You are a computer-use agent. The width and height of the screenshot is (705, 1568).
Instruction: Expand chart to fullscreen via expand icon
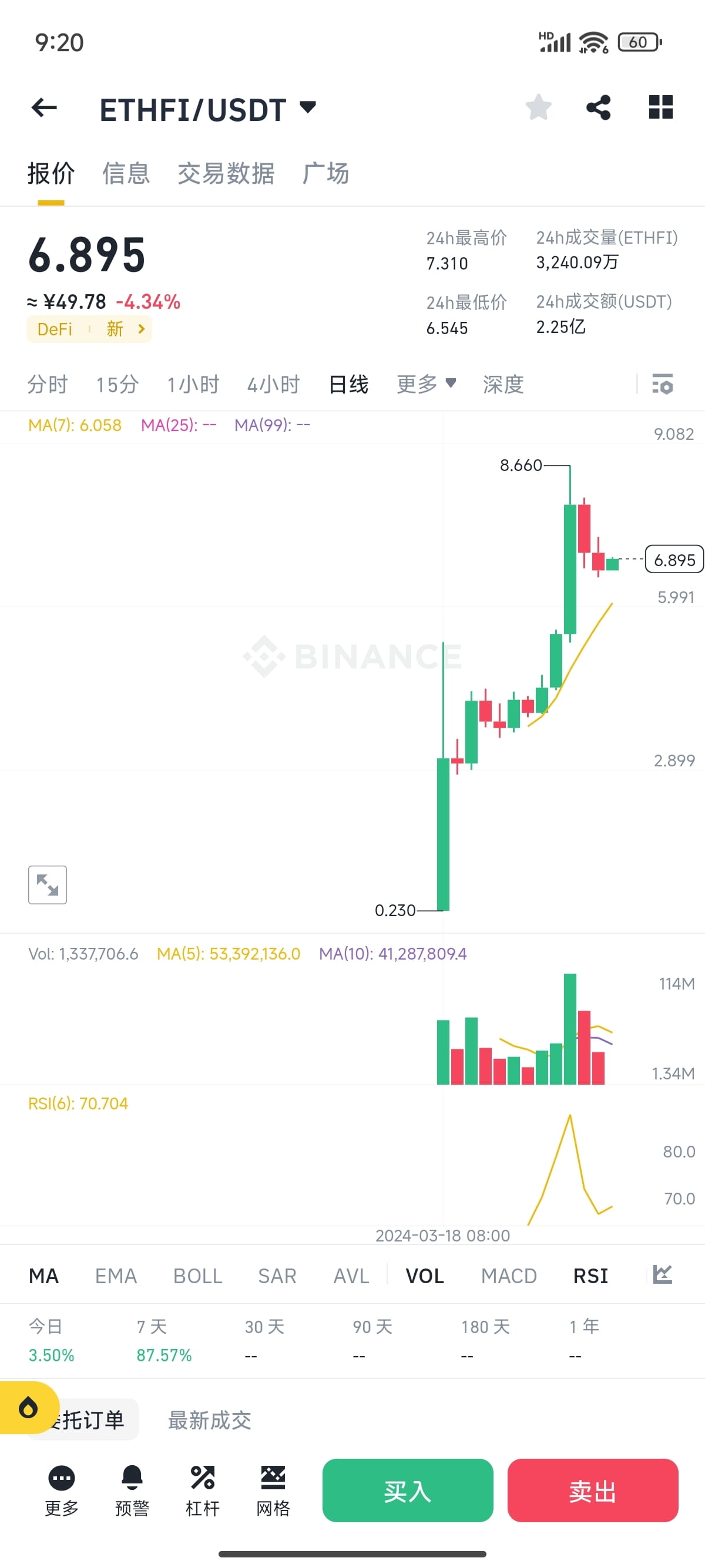(x=47, y=884)
